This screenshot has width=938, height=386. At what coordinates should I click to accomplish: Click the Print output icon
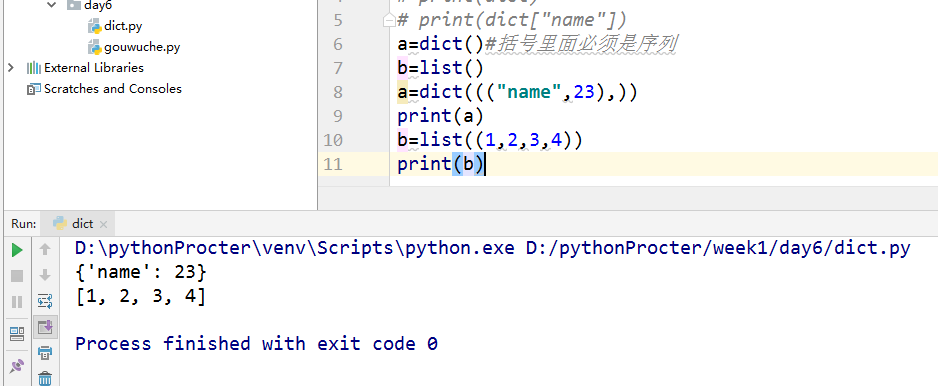[45, 353]
